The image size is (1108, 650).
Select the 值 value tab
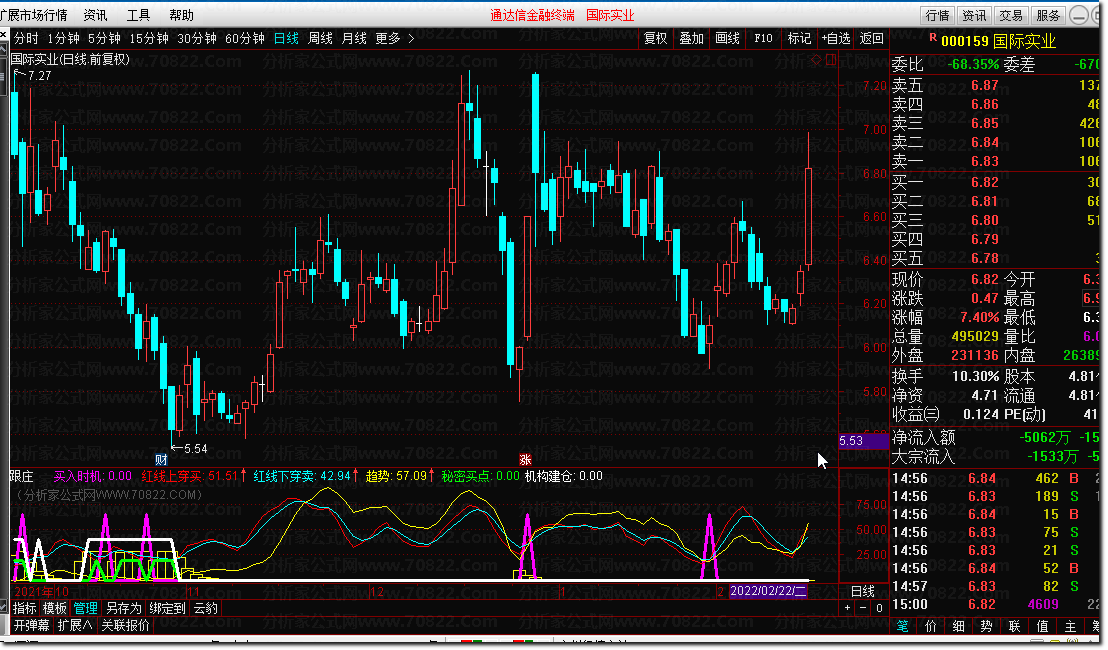tap(1042, 626)
